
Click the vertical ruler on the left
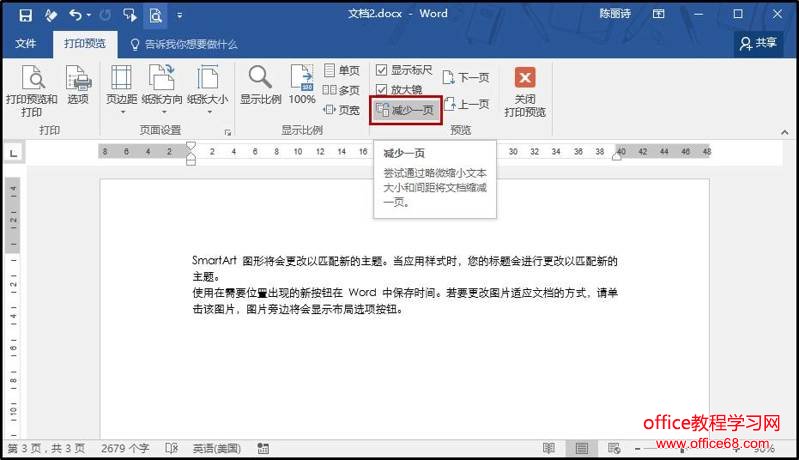(13, 307)
